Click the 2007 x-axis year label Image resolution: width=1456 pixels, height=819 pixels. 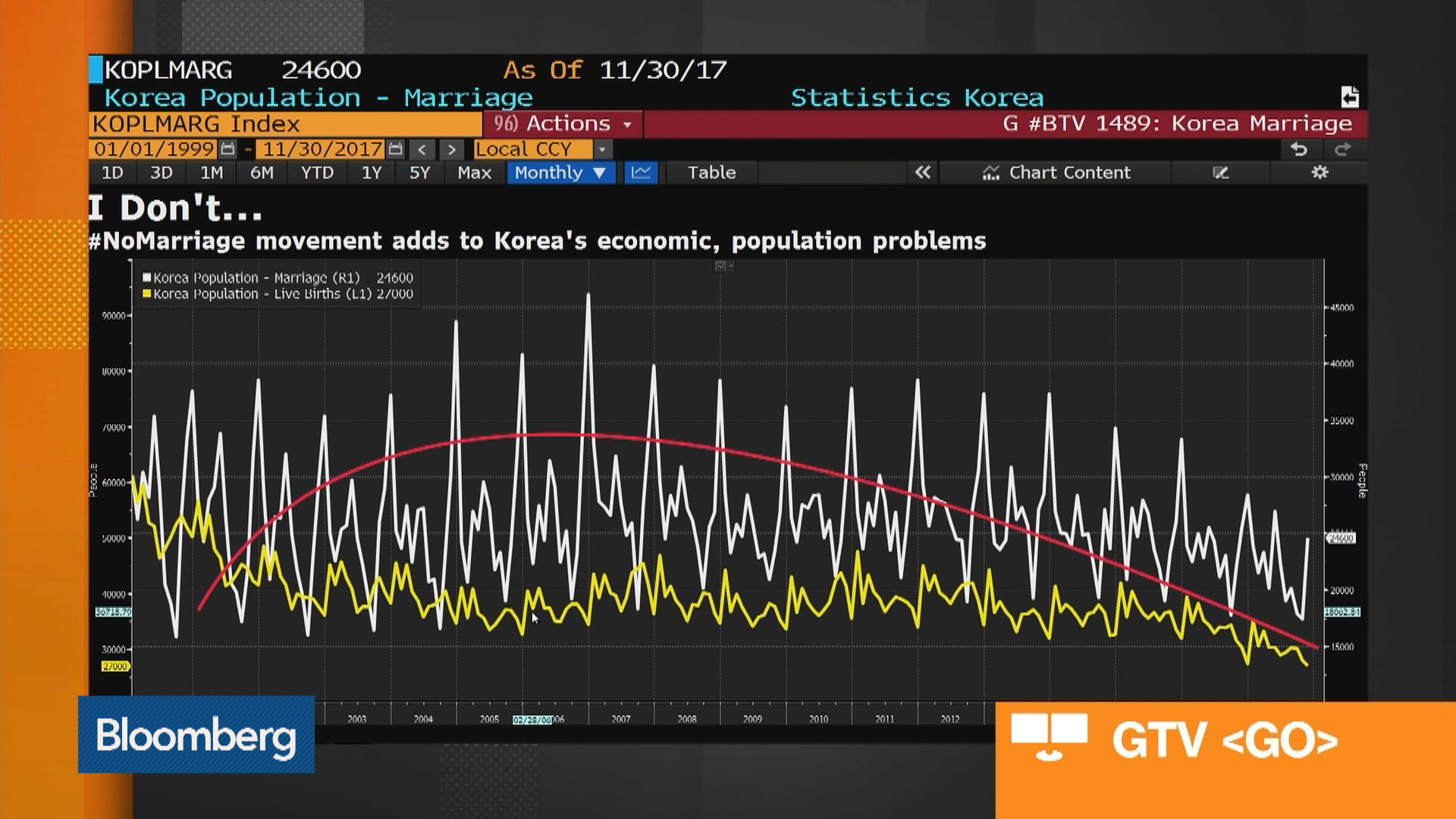621,719
